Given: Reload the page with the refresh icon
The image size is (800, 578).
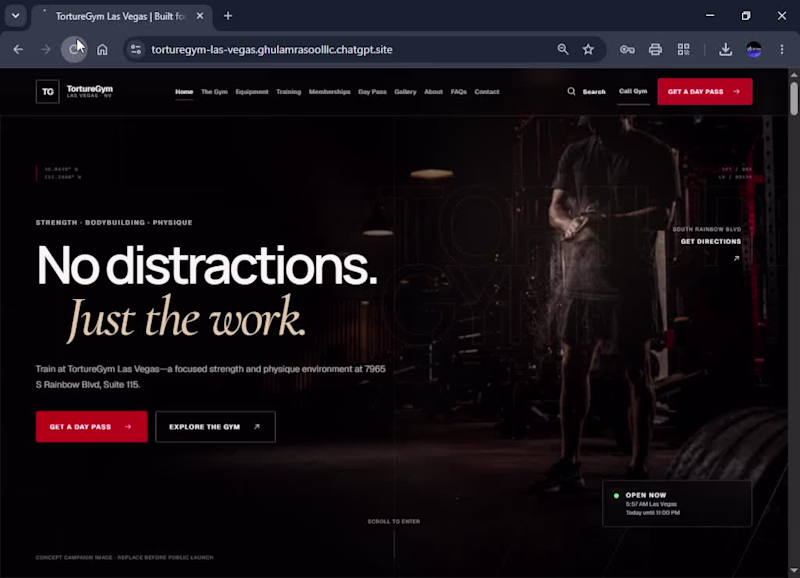Looking at the screenshot, I should click(x=74, y=49).
